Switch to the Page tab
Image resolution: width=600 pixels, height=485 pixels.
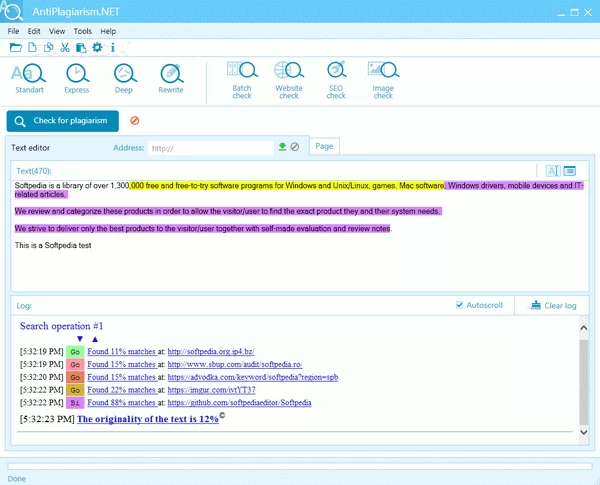click(324, 146)
